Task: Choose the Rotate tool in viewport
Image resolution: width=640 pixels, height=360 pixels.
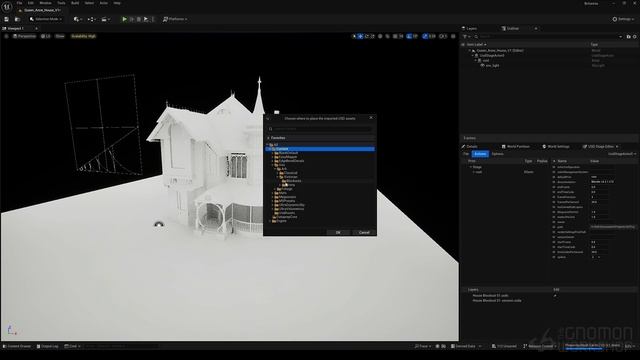Action: 367,36
